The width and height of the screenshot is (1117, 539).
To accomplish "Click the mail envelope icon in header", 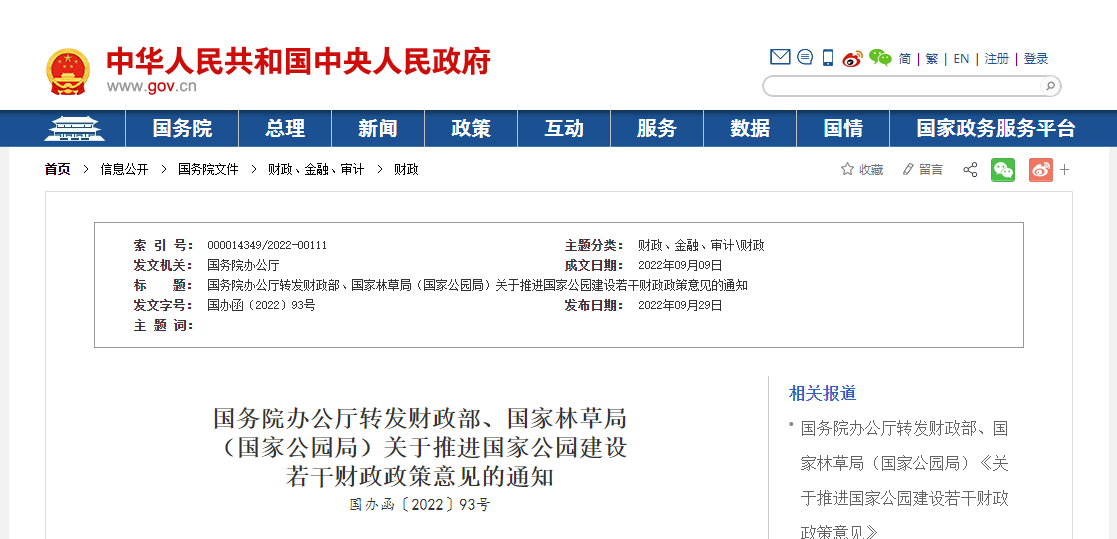I will click(780, 57).
